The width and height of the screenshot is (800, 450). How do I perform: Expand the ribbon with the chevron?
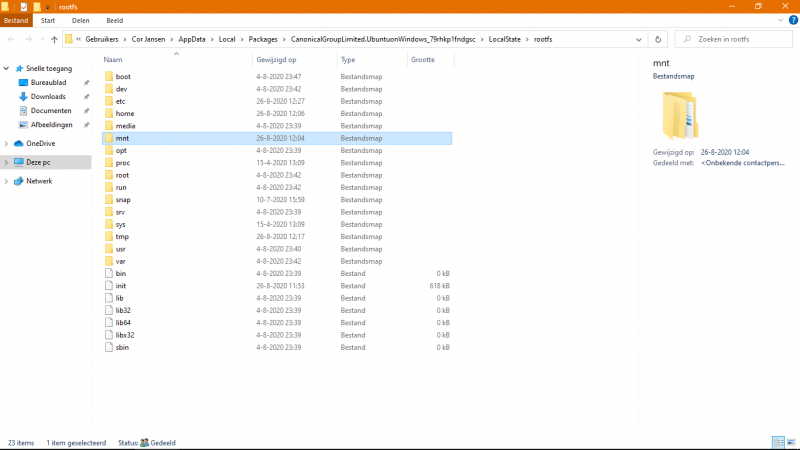[781, 20]
